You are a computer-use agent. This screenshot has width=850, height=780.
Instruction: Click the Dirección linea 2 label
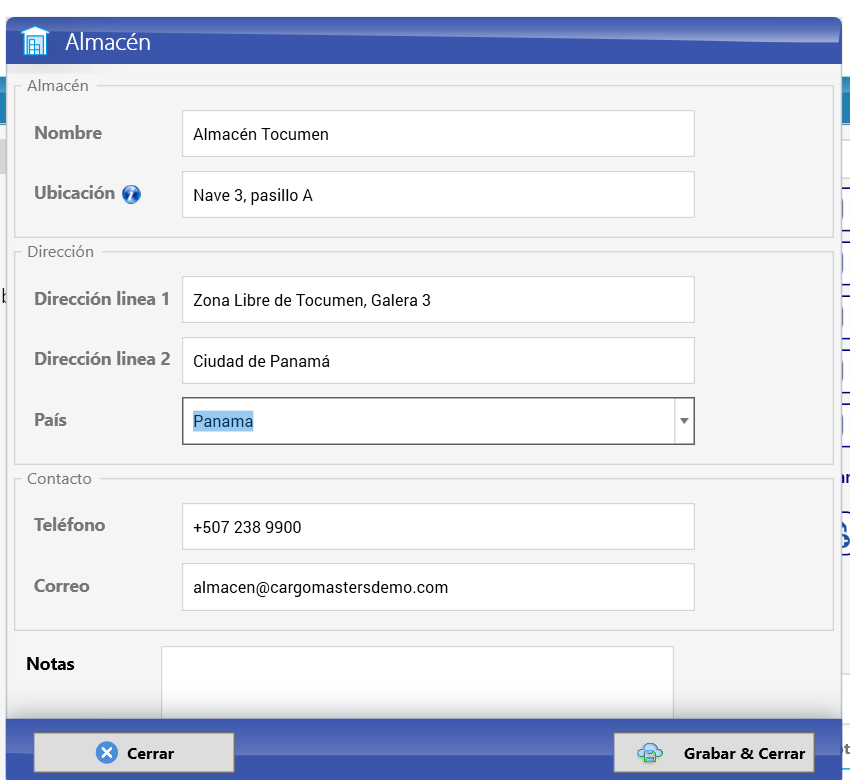pos(102,359)
